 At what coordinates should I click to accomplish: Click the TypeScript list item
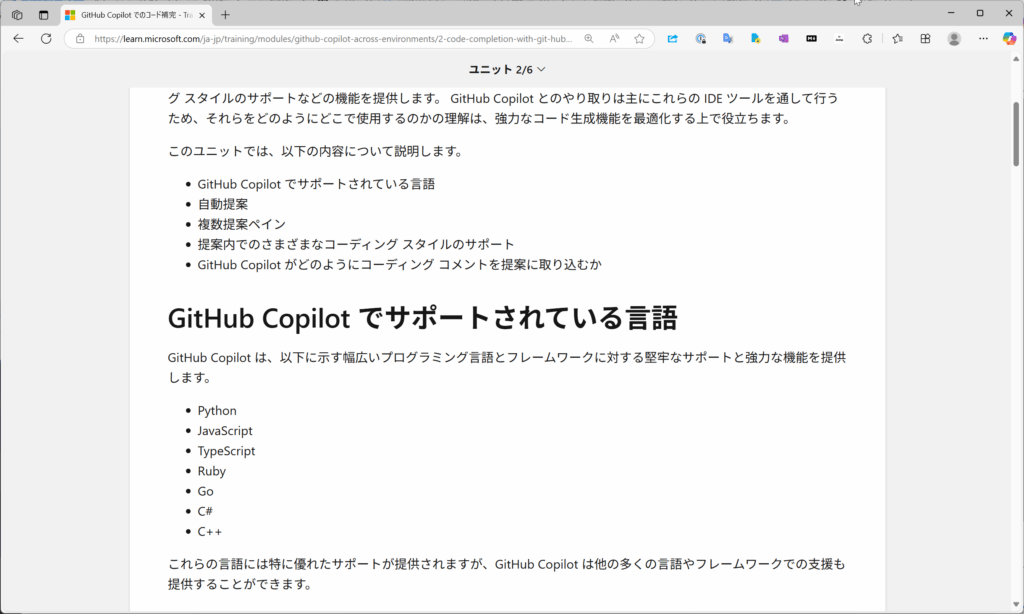[226, 451]
